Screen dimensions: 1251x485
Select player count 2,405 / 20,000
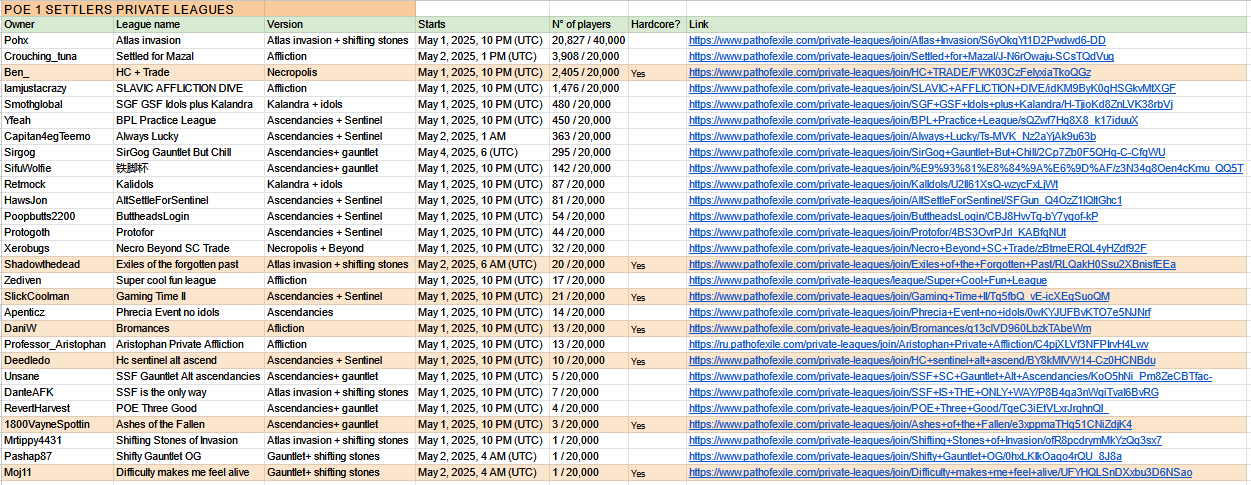(588, 72)
